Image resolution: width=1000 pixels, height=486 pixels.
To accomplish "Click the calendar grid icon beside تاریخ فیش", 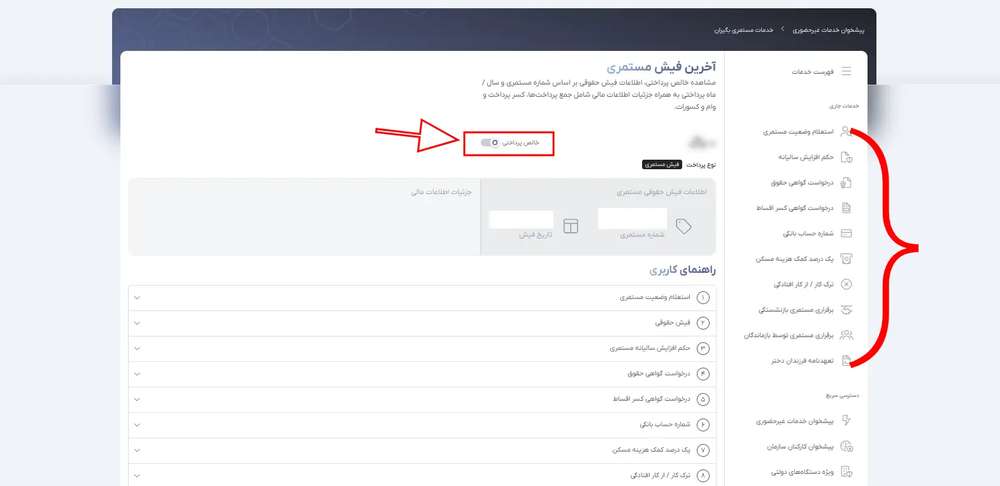I will 571,226.
